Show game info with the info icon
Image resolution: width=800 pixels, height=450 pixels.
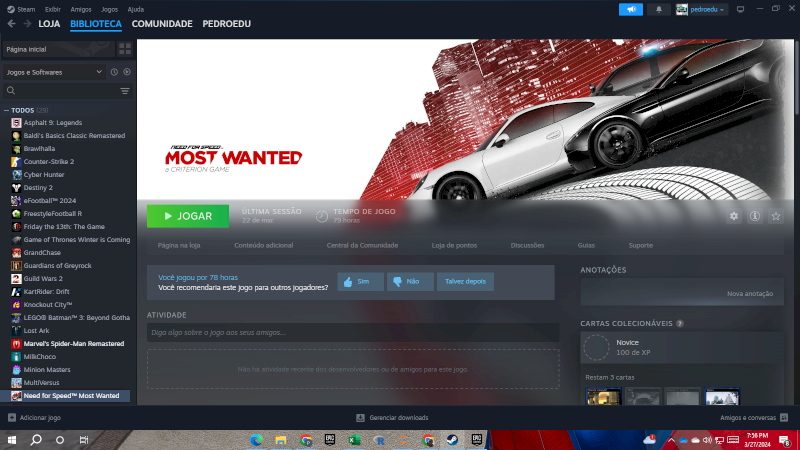(755, 216)
